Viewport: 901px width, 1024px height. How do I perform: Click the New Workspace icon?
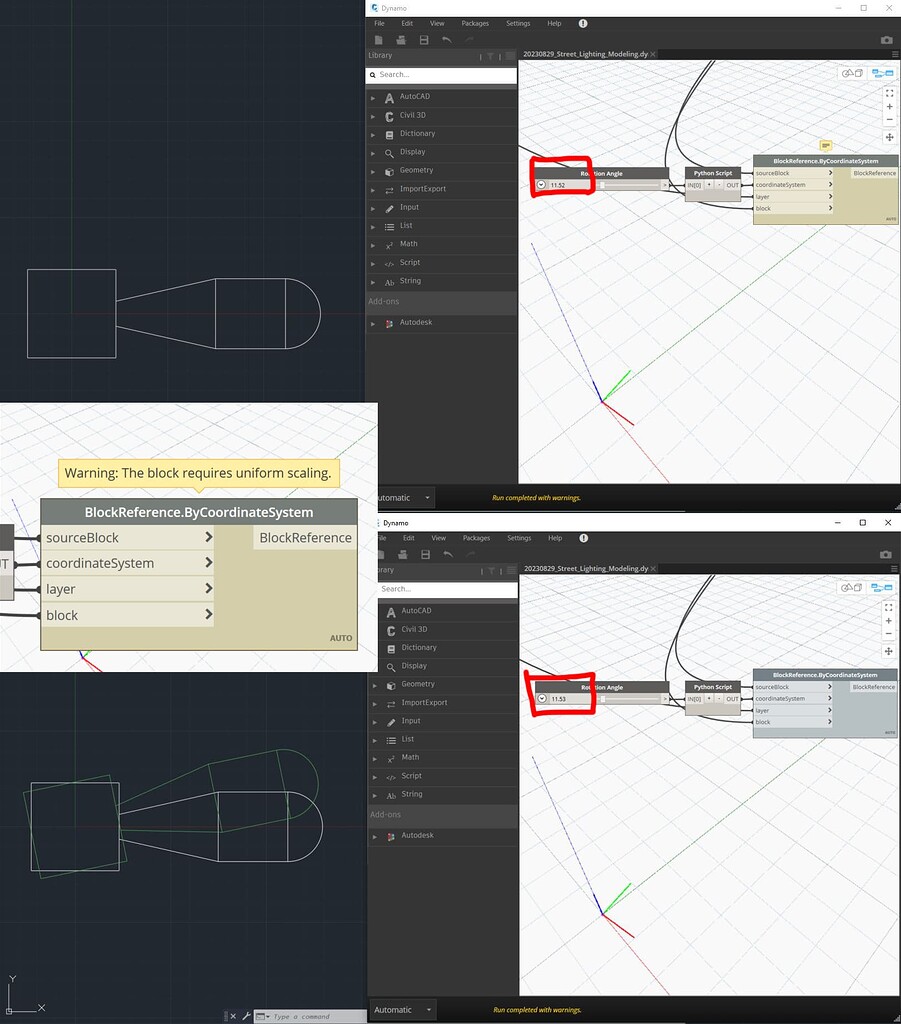coord(379,40)
